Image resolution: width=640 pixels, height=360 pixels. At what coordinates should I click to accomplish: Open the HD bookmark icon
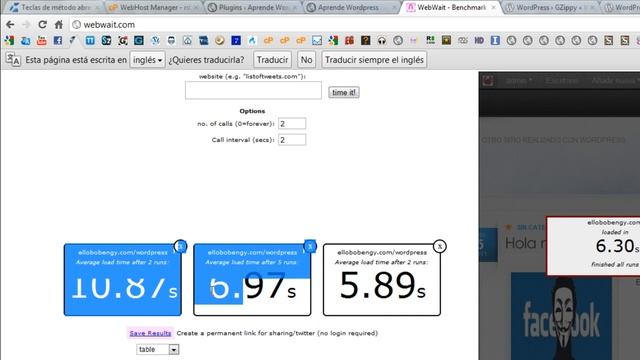(x=479, y=40)
